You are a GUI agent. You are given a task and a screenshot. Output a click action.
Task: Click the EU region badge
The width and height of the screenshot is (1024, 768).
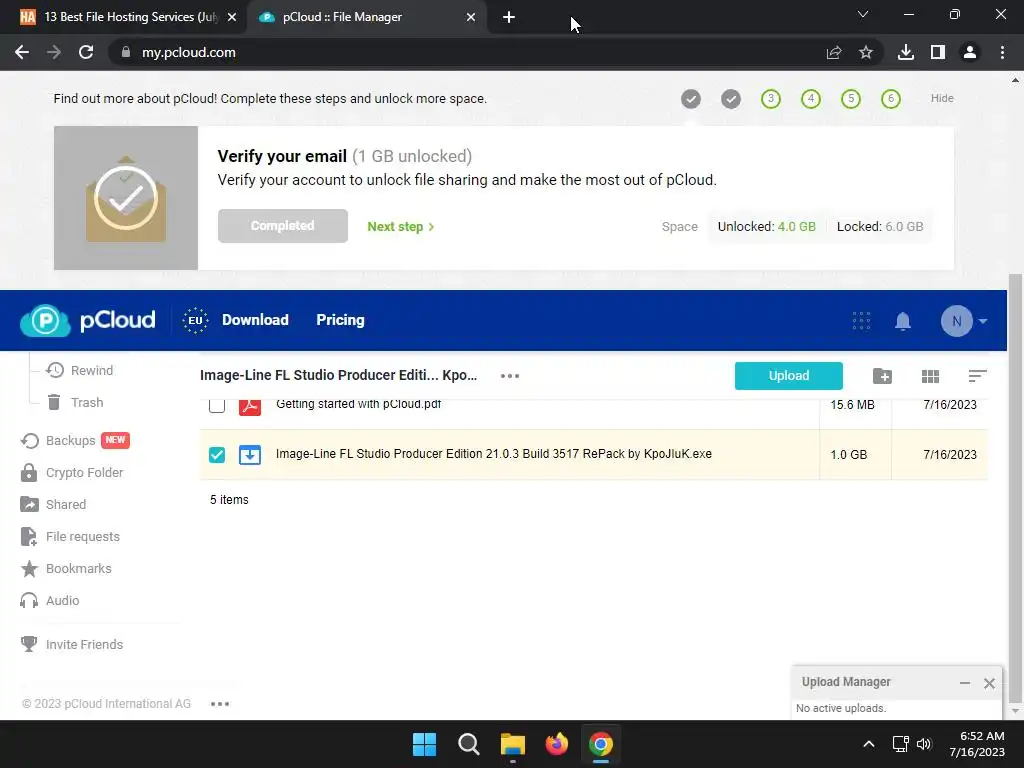[195, 320]
